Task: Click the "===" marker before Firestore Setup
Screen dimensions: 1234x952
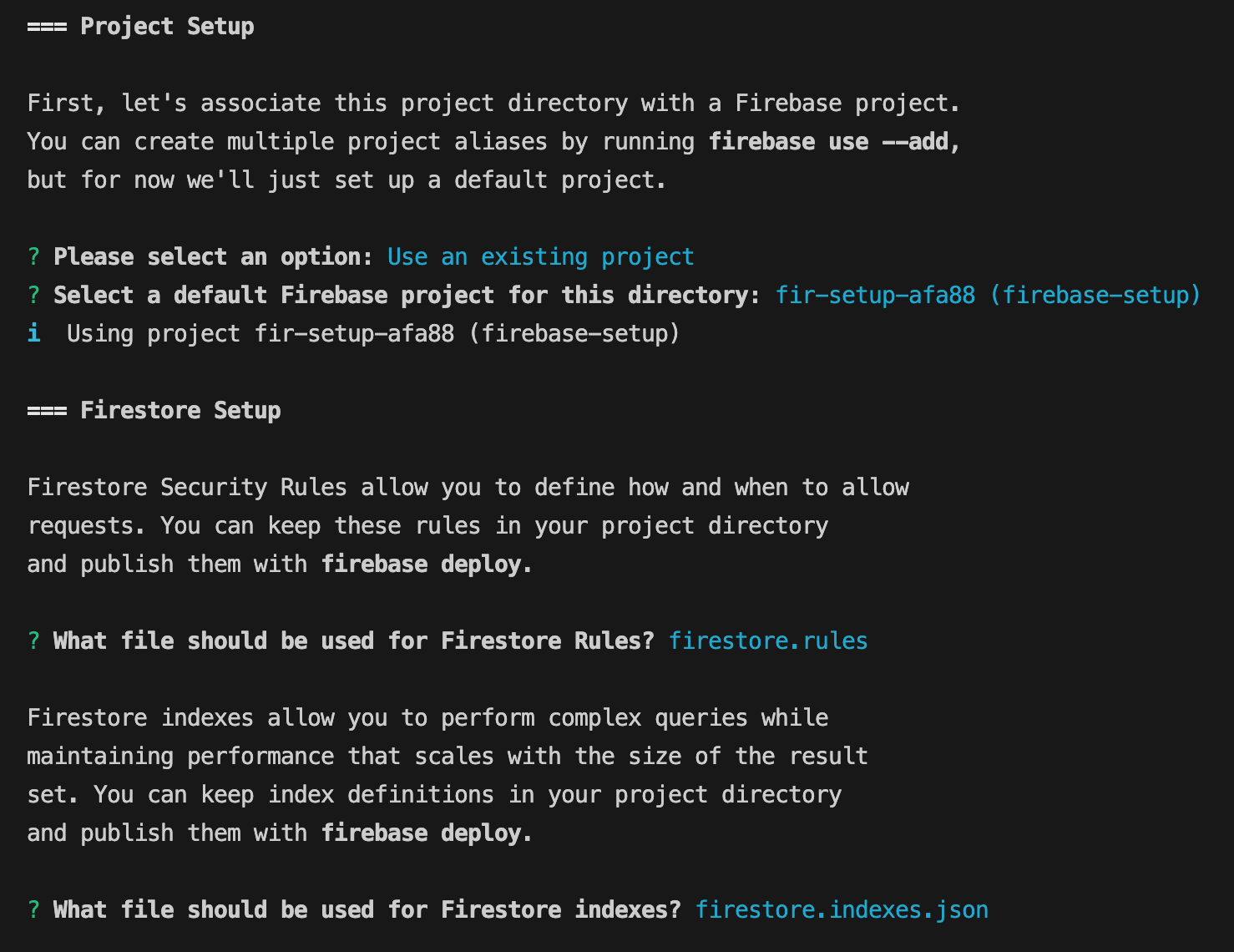Action: tap(47, 411)
